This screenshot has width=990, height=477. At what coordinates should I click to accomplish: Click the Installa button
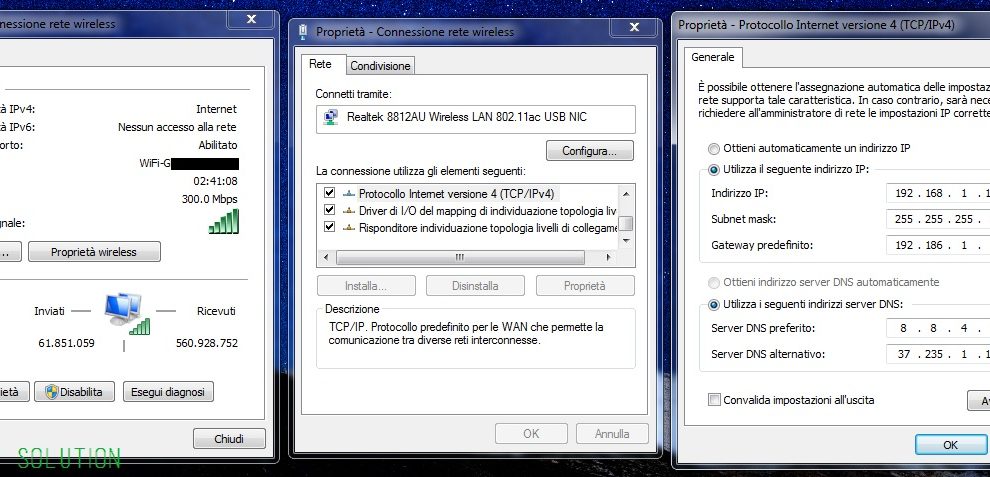tap(366, 286)
